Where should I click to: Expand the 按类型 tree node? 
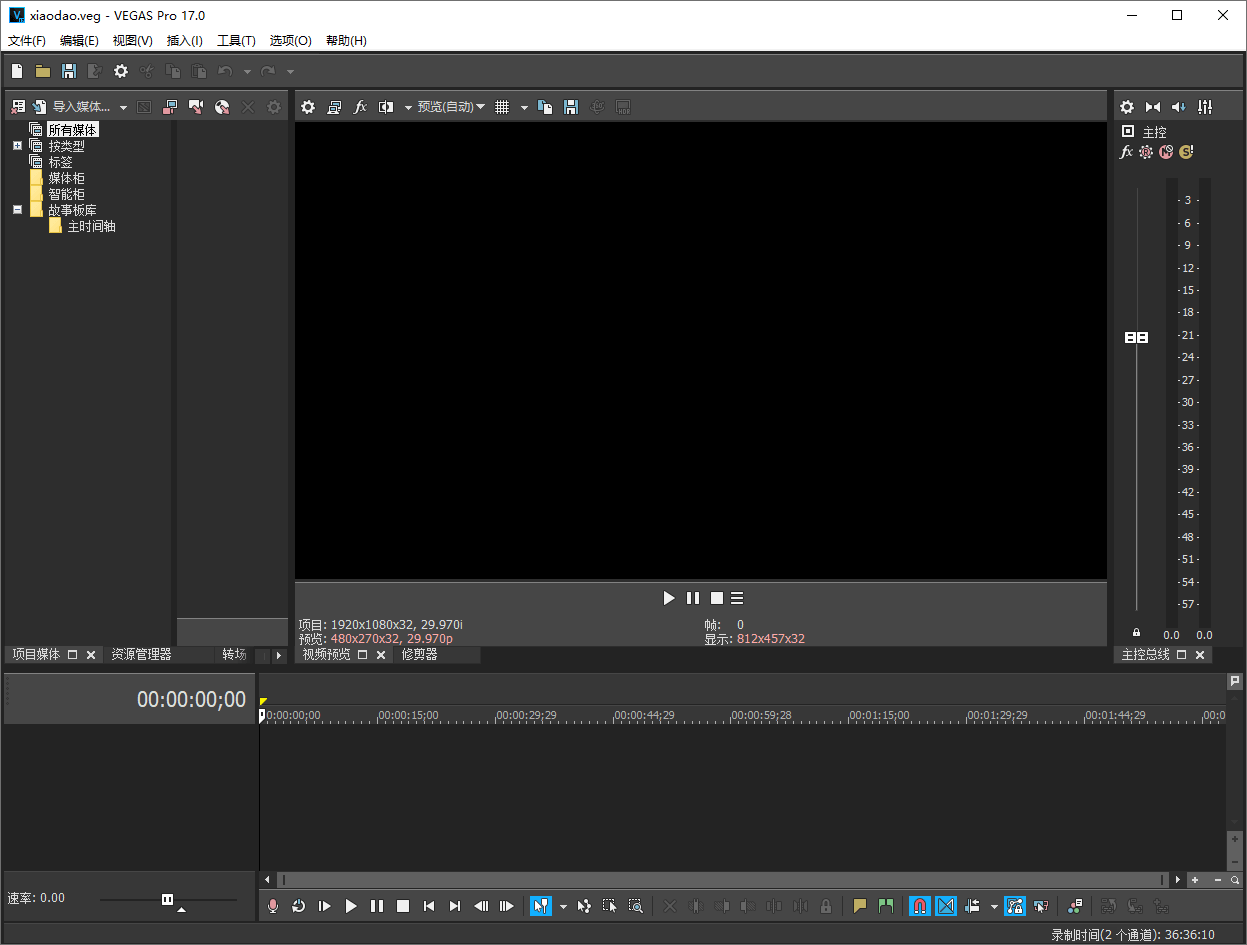(x=17, y=146)
